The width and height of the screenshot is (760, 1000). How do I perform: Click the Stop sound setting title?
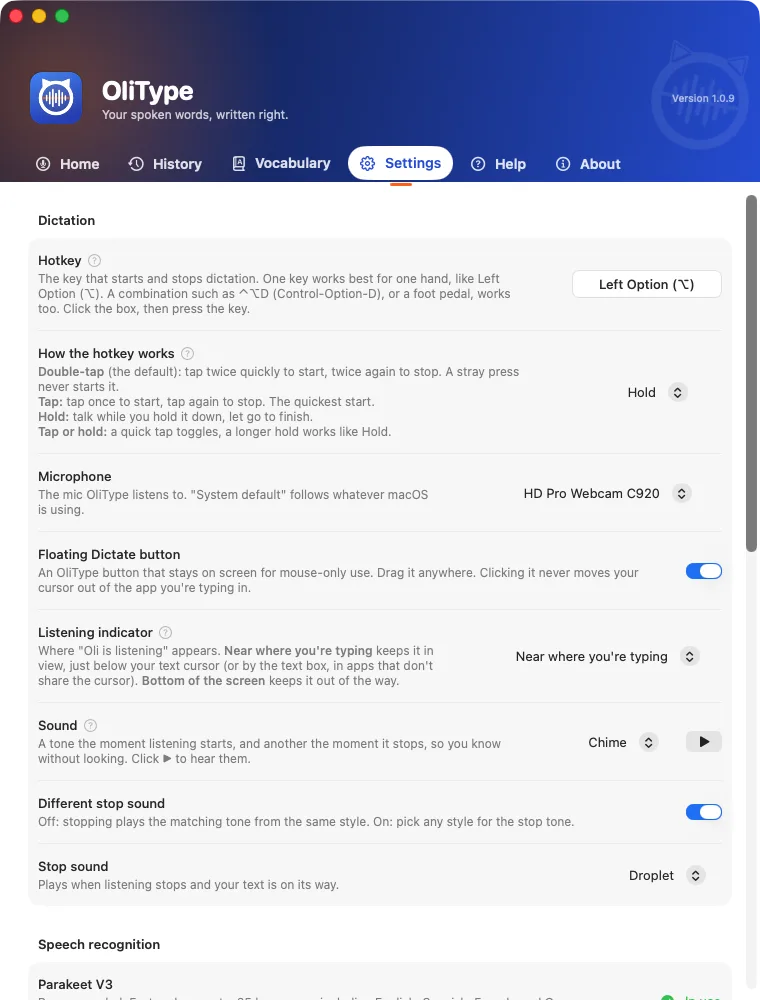click(x=73, y=866)
